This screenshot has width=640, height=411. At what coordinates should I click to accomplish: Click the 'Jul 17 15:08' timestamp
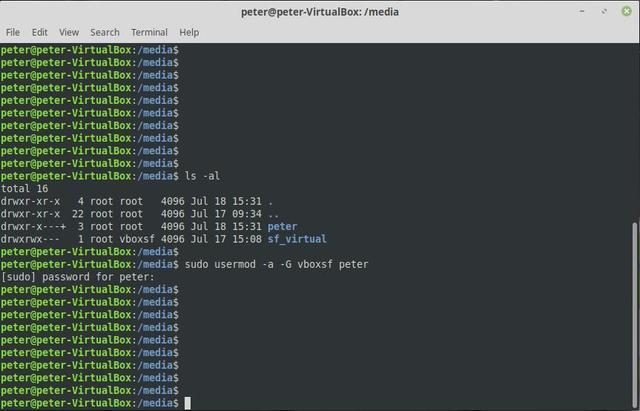tap(226, 239)
